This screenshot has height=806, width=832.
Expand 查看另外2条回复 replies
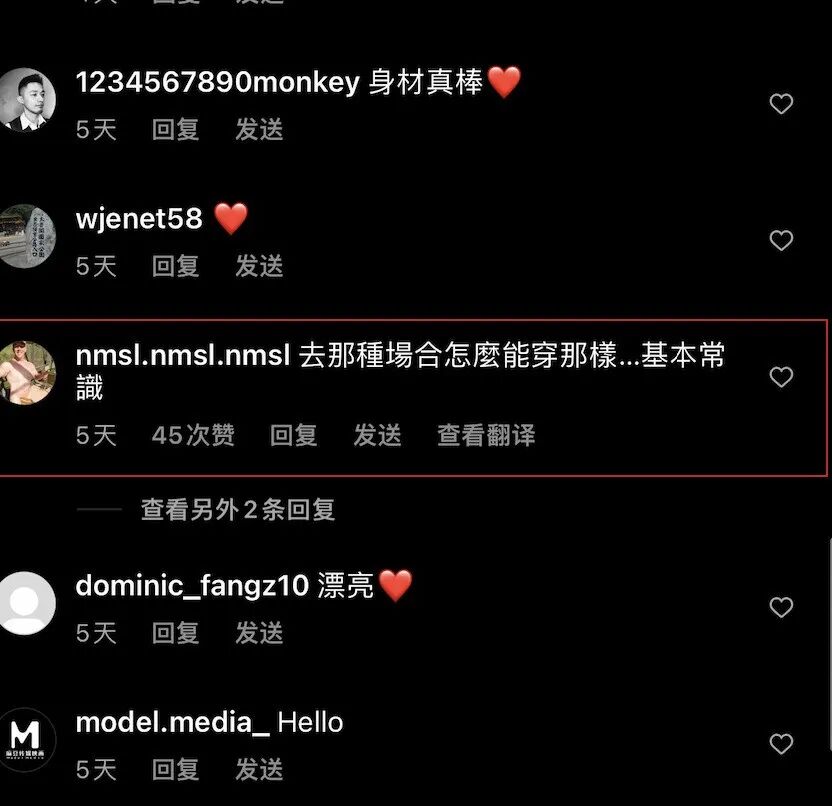coord(238,509)
